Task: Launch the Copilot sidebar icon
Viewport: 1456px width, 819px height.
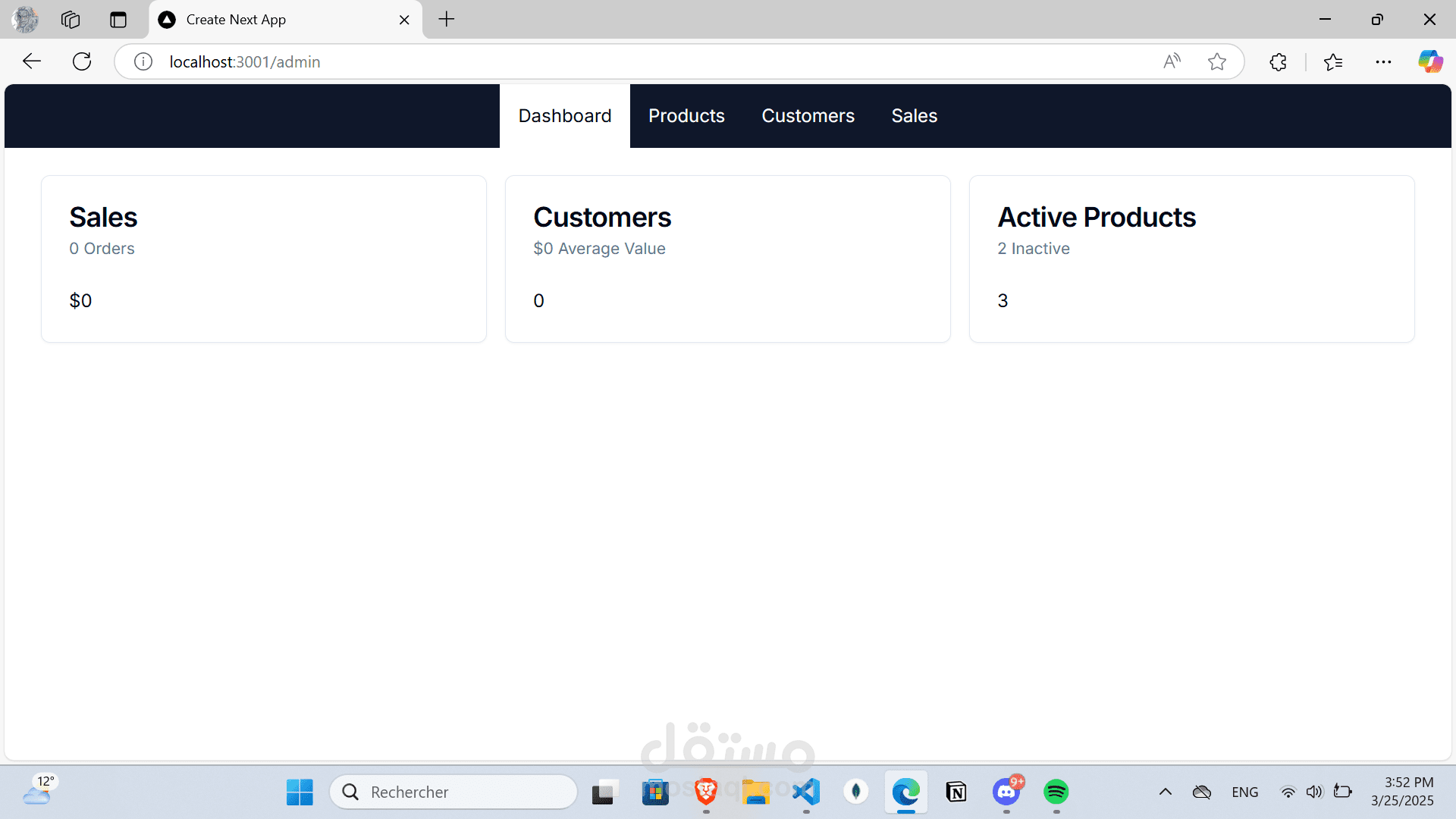Action: [x=1430, y=61]
